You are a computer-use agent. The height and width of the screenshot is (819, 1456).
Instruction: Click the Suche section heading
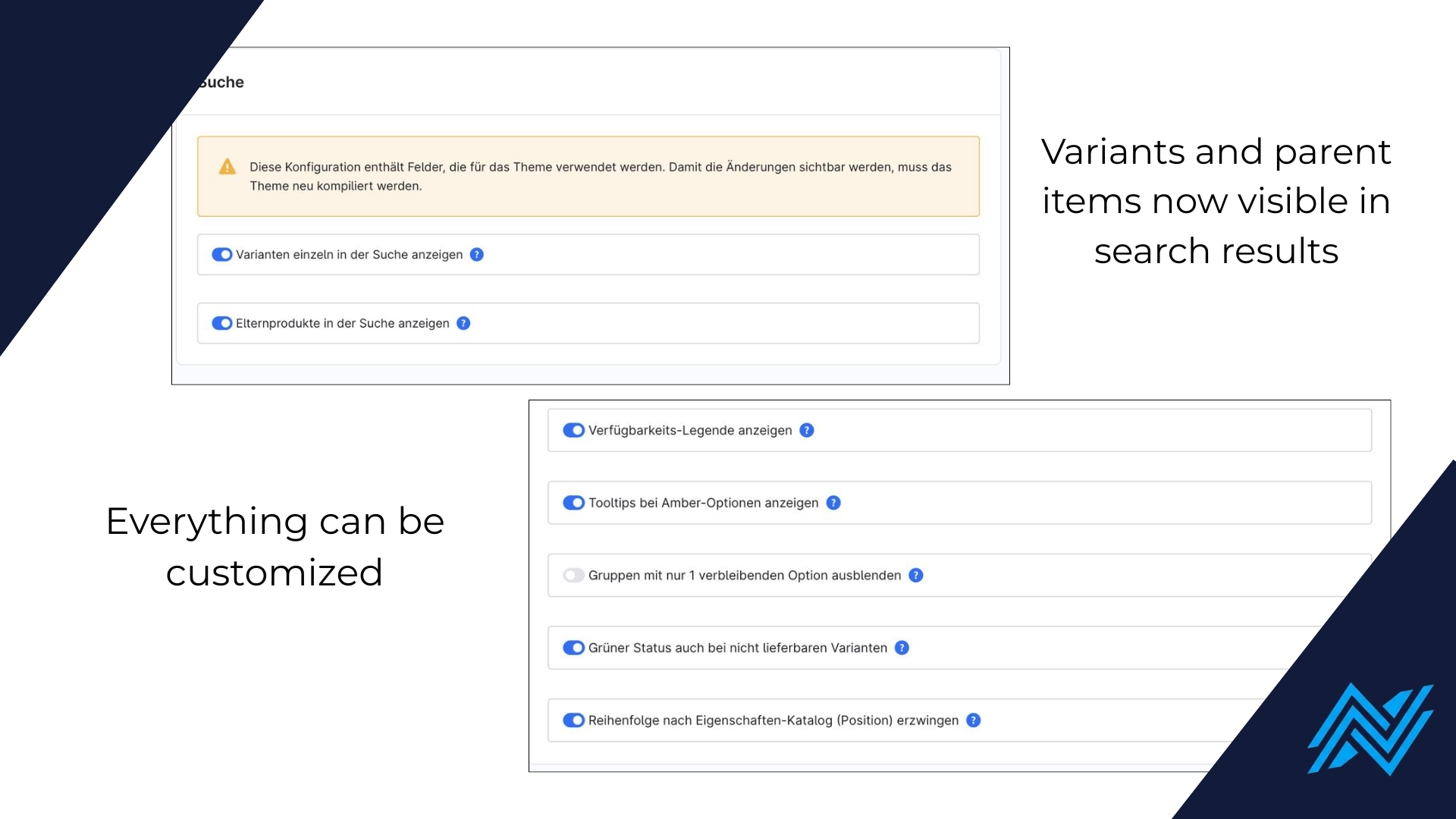[x=221, y=82]
